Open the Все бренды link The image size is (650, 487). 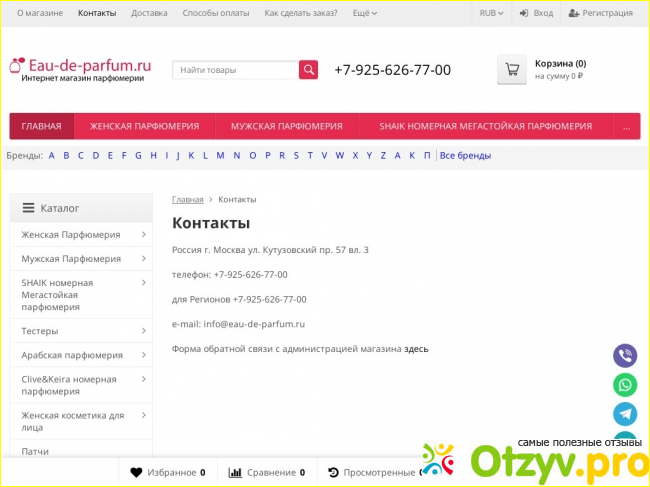(466, 156)
